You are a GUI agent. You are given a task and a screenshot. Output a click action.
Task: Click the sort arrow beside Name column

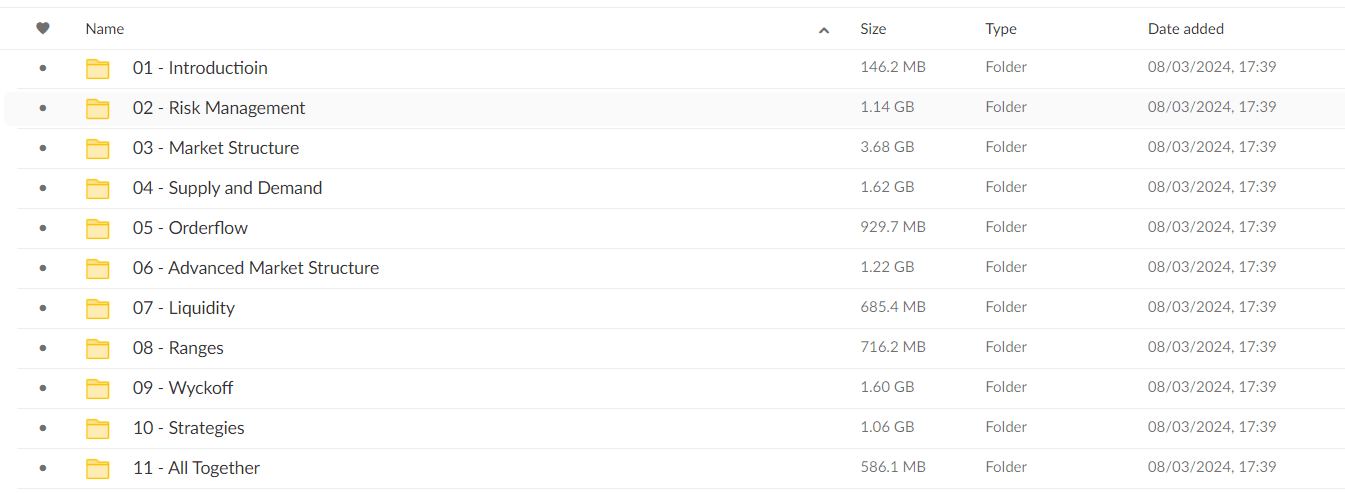[x=824, y=30]
